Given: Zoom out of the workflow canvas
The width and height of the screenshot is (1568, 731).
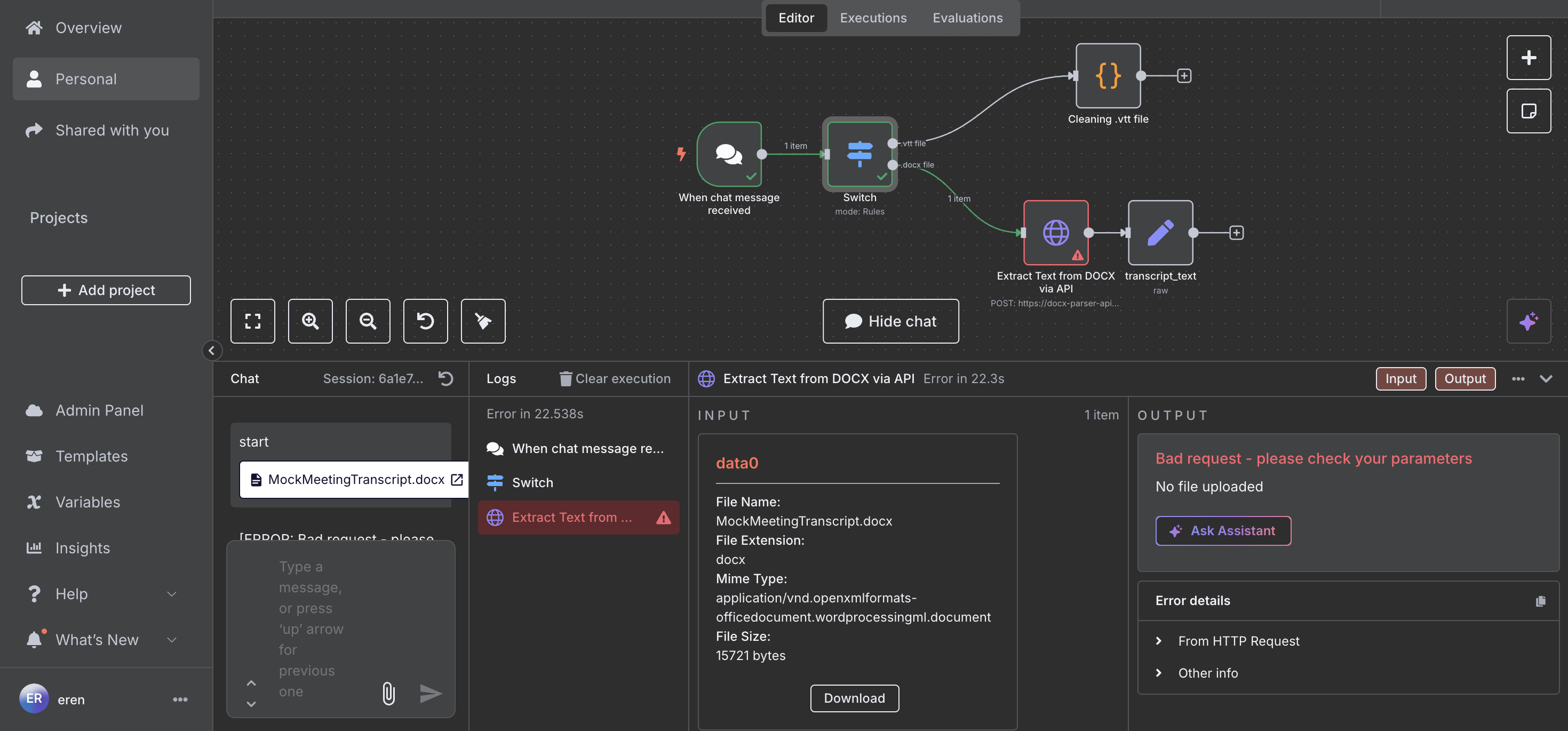Looking at the screenshot, I should click(x=368, y=321).
